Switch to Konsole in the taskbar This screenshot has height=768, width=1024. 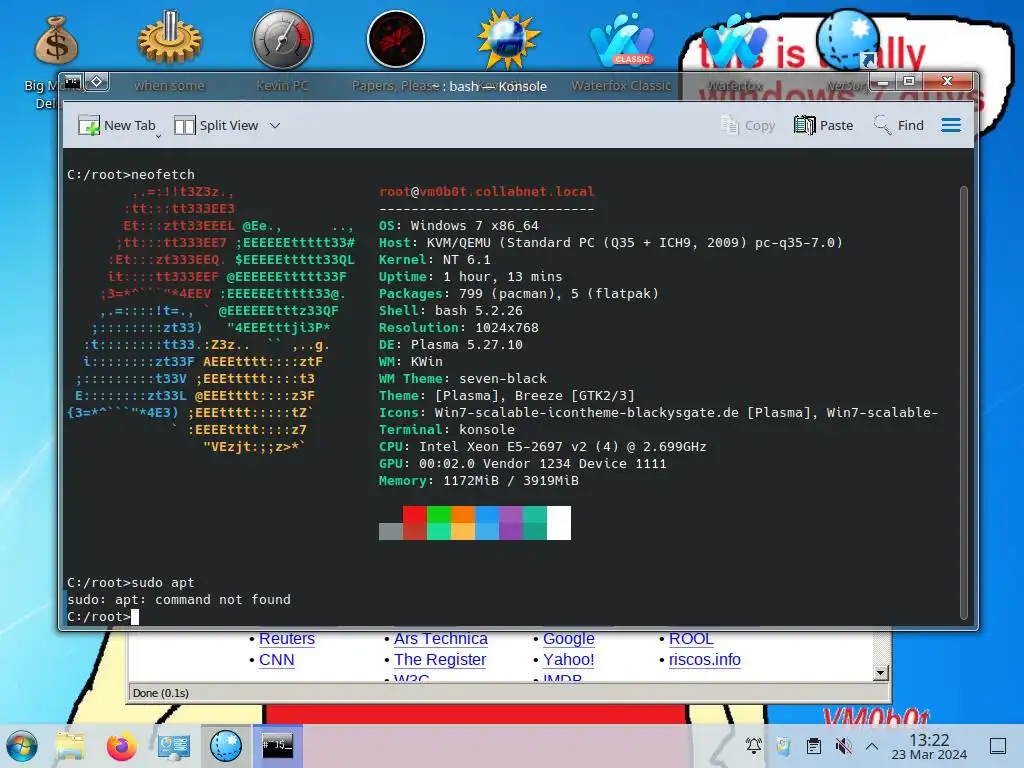(x=278, y=746)
